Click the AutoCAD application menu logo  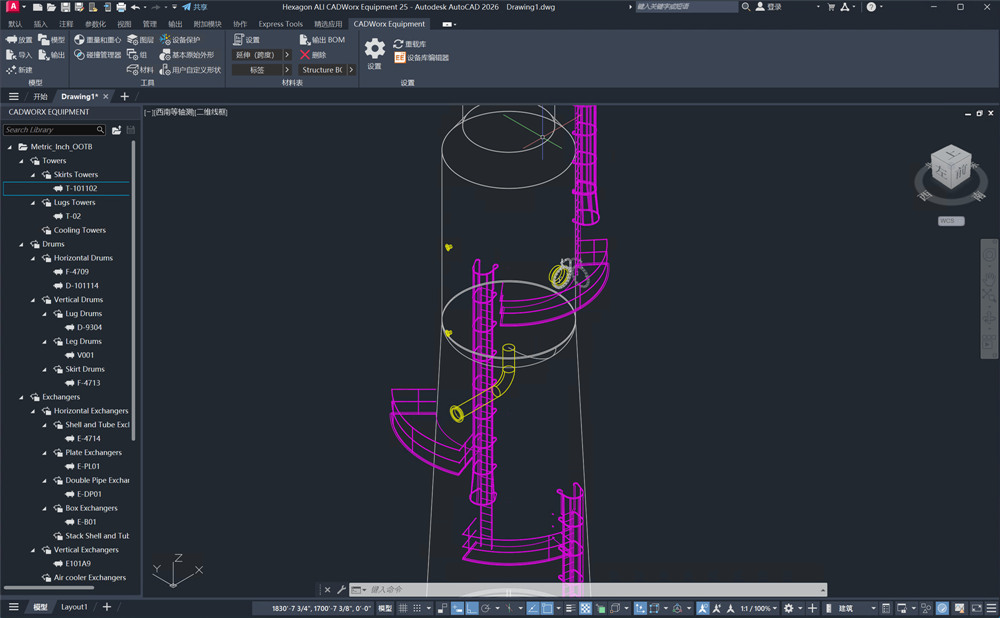tap(12, 6)
